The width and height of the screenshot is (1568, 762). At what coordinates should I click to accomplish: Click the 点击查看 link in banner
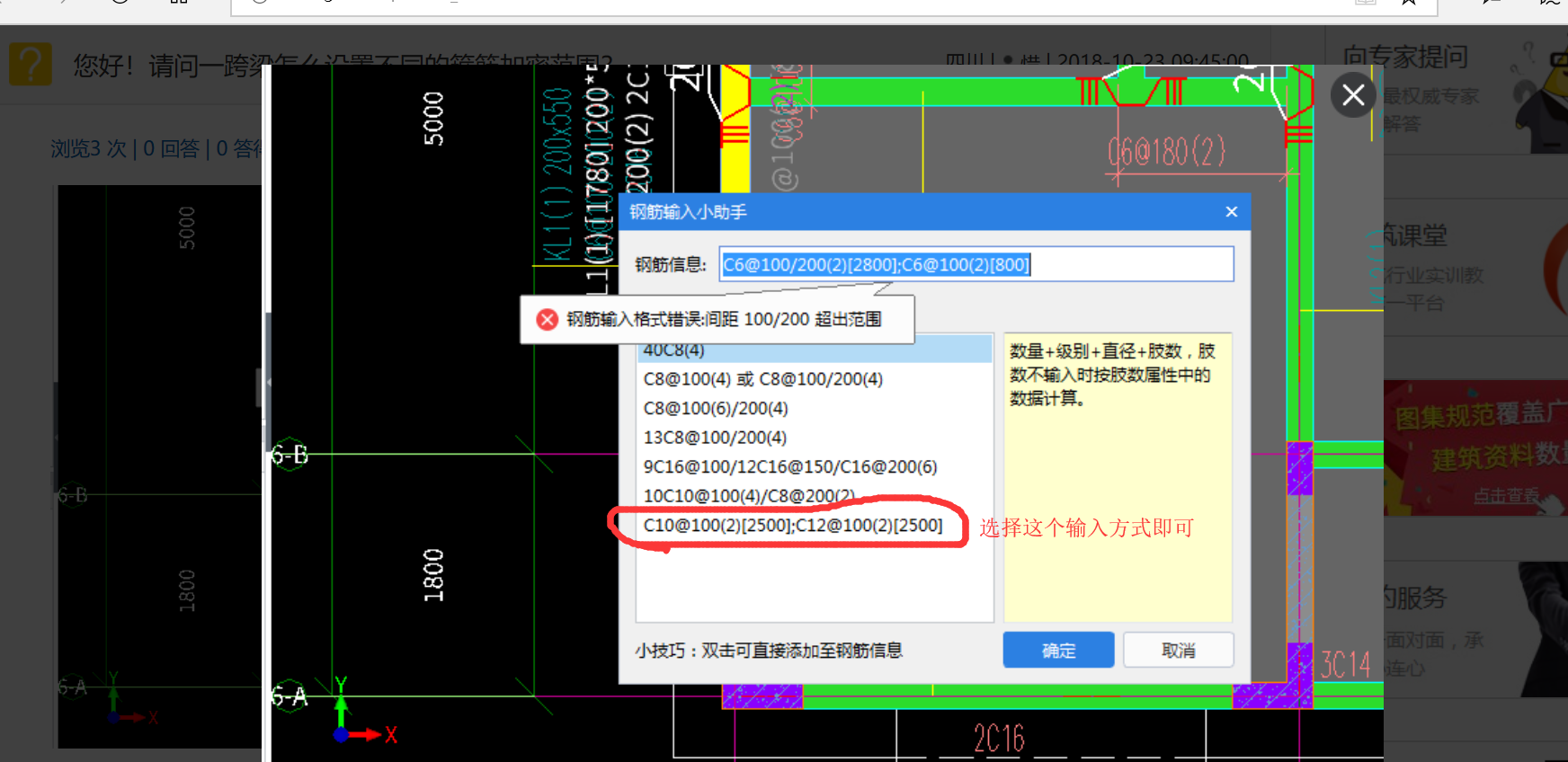click(1505, 496)
